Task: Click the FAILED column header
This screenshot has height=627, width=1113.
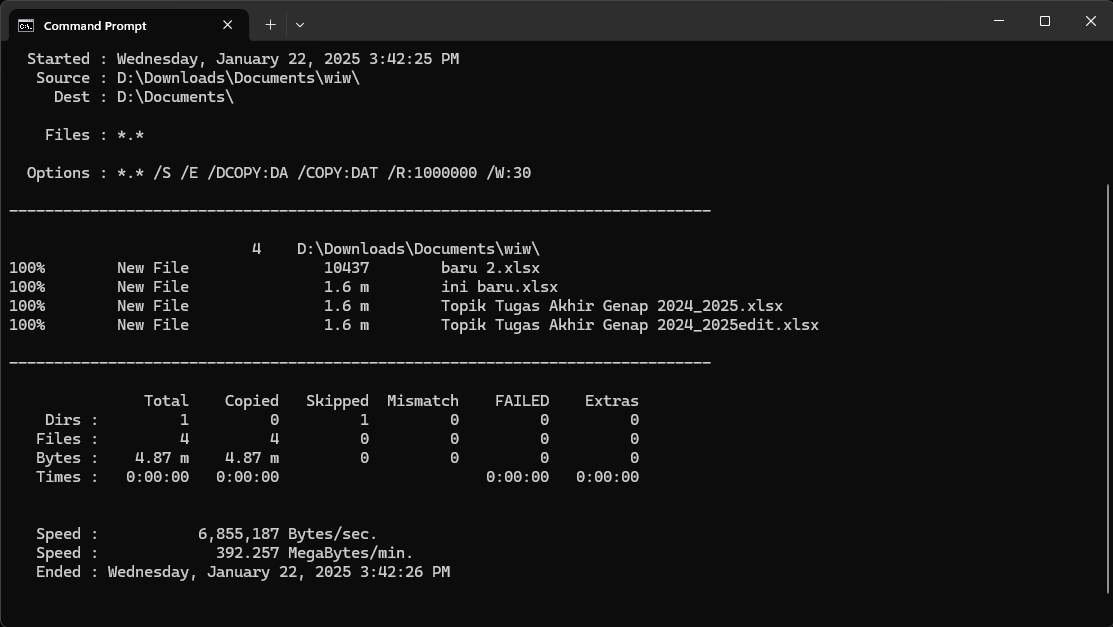Action: 522,401
